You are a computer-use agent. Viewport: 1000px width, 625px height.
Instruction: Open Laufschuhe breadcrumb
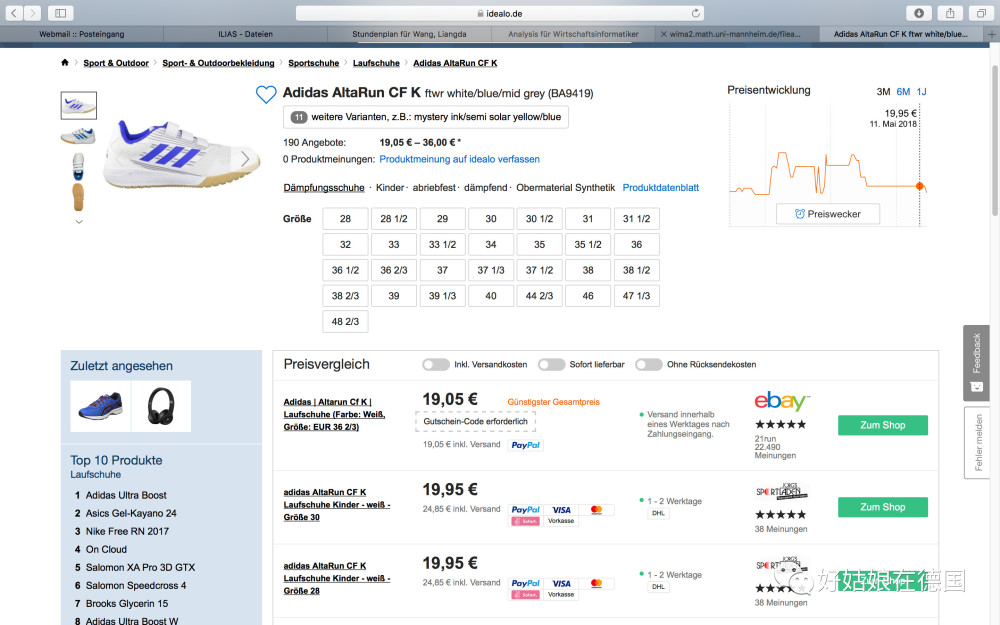[x=376, y=62]
